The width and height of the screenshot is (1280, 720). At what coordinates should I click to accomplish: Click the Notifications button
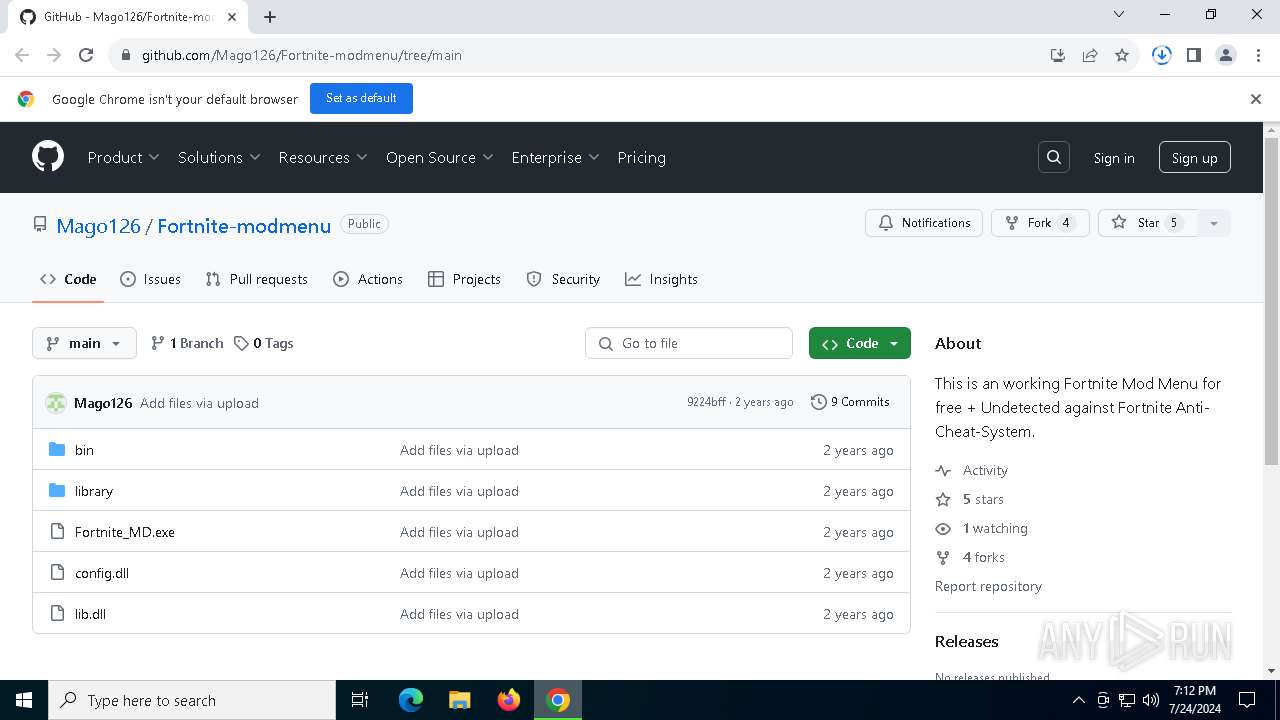[924, 223]
